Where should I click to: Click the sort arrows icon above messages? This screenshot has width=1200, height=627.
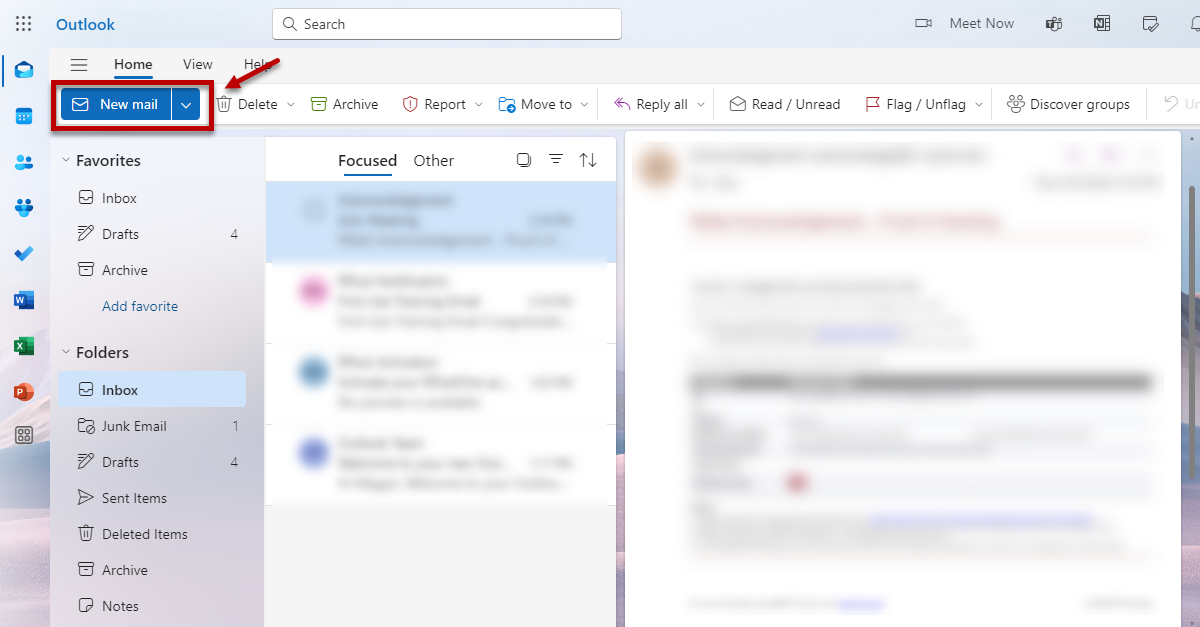tap(588, 159)
